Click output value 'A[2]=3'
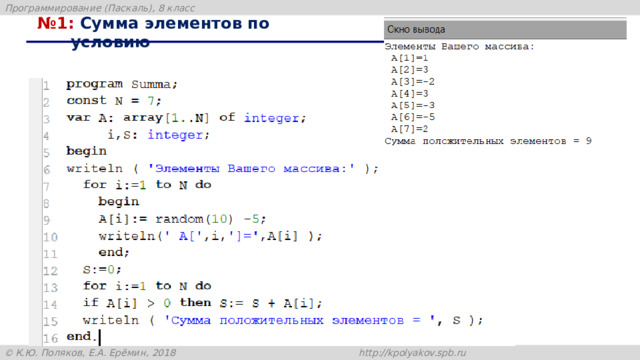The height and width of the screenshot is (360, 640). click(x=409, y=70)
